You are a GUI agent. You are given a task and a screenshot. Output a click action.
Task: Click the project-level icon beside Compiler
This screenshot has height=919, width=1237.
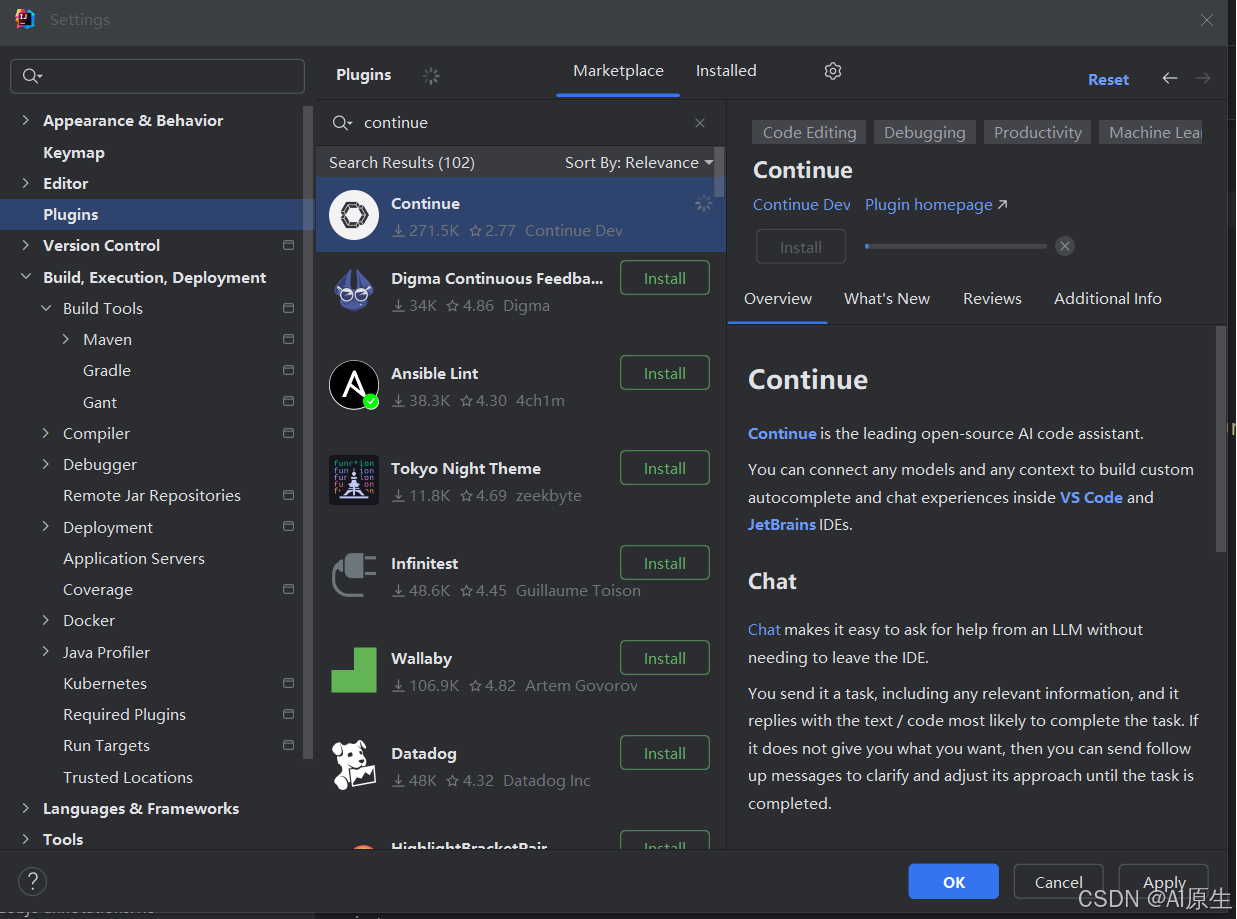point(288,433)
